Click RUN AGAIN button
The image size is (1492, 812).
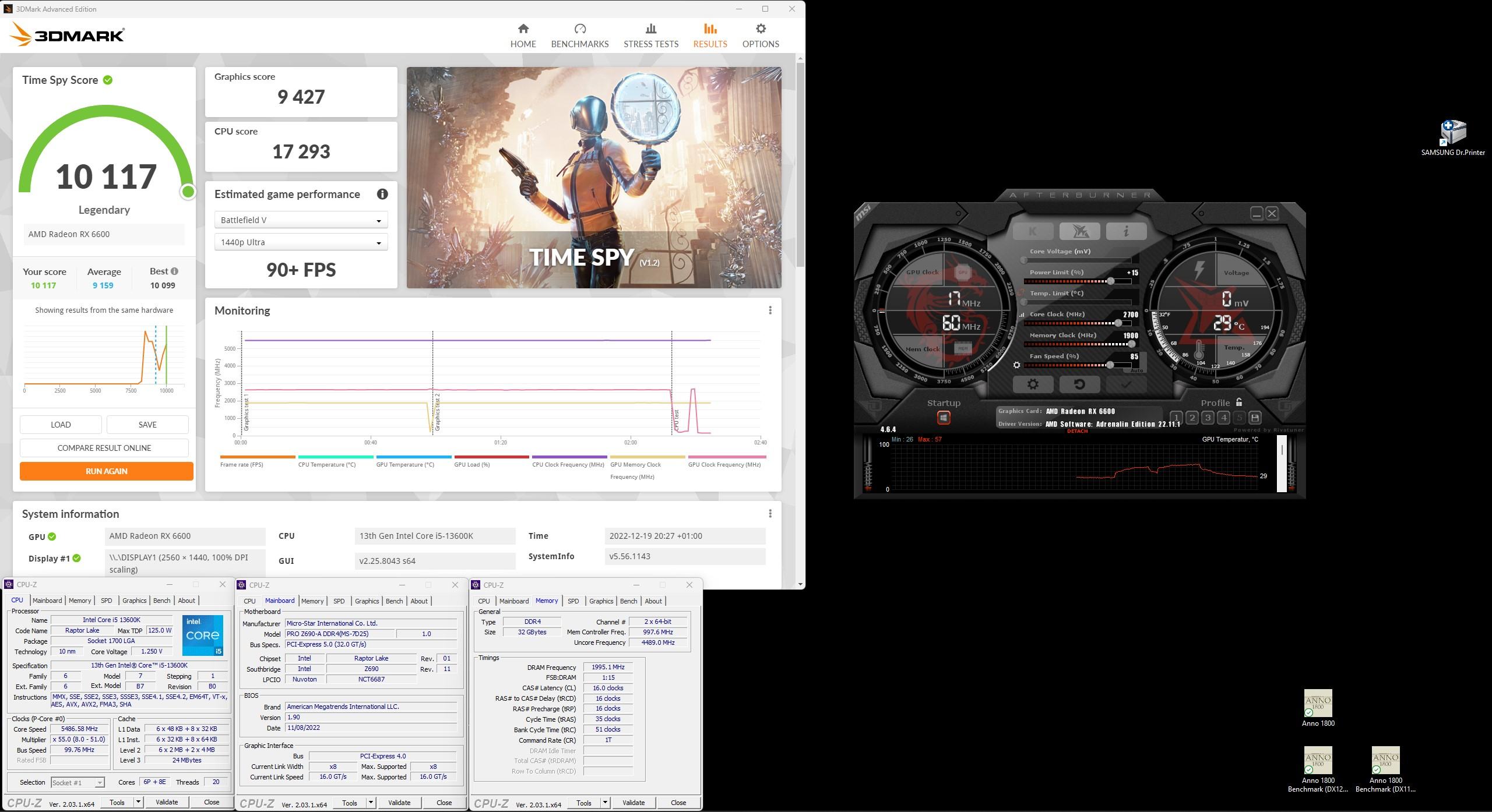pyautogui.click(x=106, y=471)
